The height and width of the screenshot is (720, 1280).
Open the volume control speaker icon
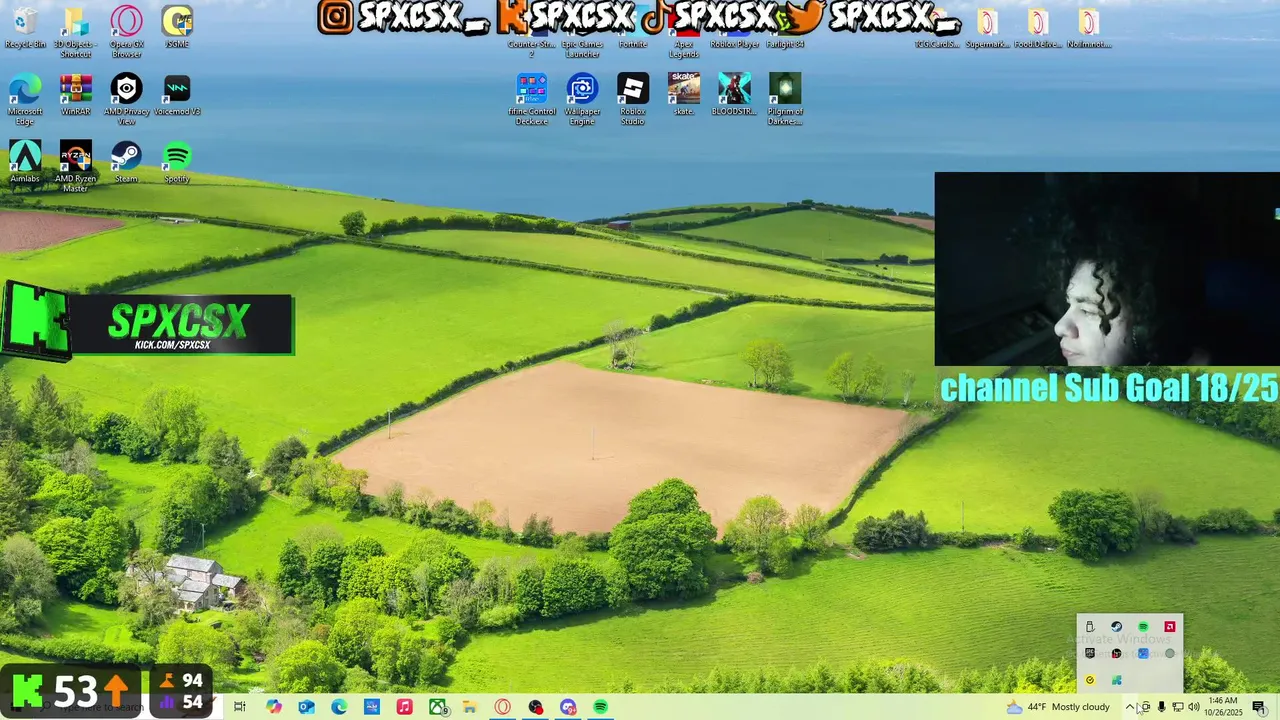coord(1193,707)
